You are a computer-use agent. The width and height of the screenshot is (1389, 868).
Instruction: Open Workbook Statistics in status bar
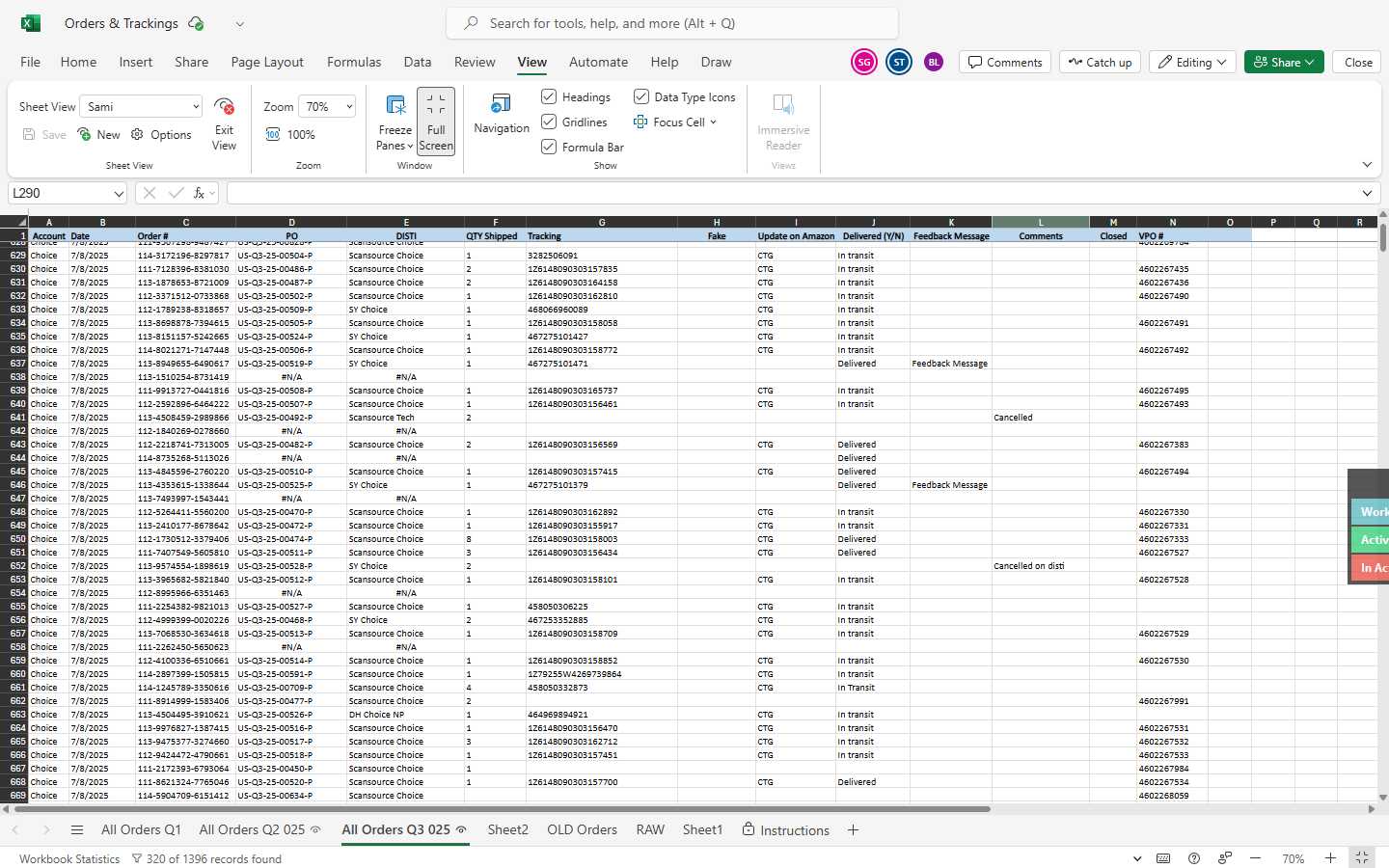[69, 858]
